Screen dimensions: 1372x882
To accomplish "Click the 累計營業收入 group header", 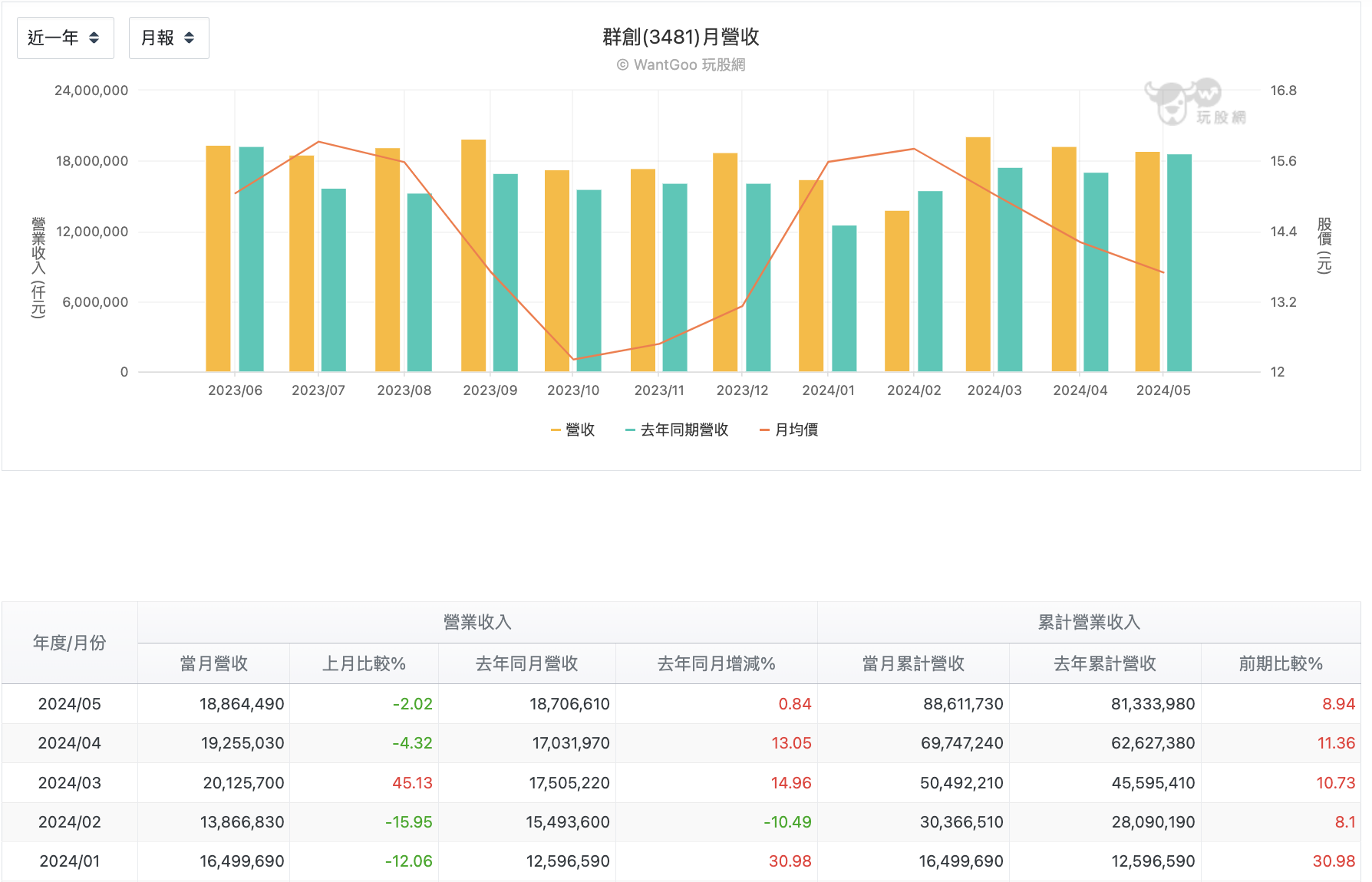I will (x=1089, y=622).
